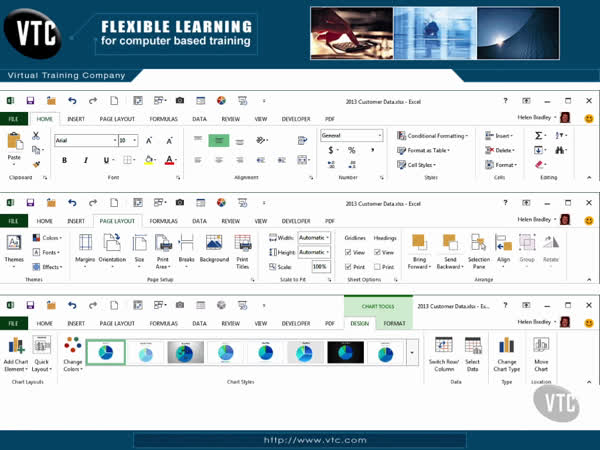
Task: Click the Scale 100% field
Action: pos(320,267)
